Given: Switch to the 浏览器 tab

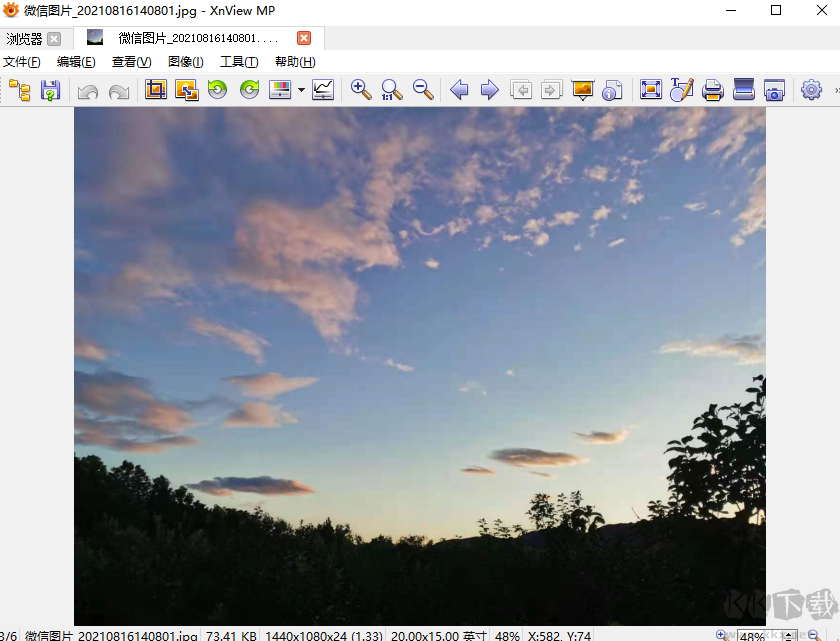Looking at the screenshot, I should tap(25, 39).
